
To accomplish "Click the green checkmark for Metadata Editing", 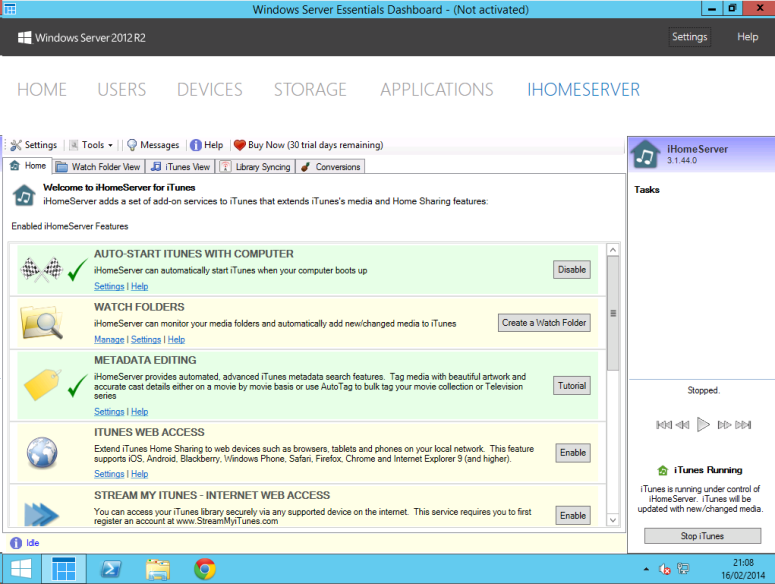I will pyautogui.click(x=78, y=385).
